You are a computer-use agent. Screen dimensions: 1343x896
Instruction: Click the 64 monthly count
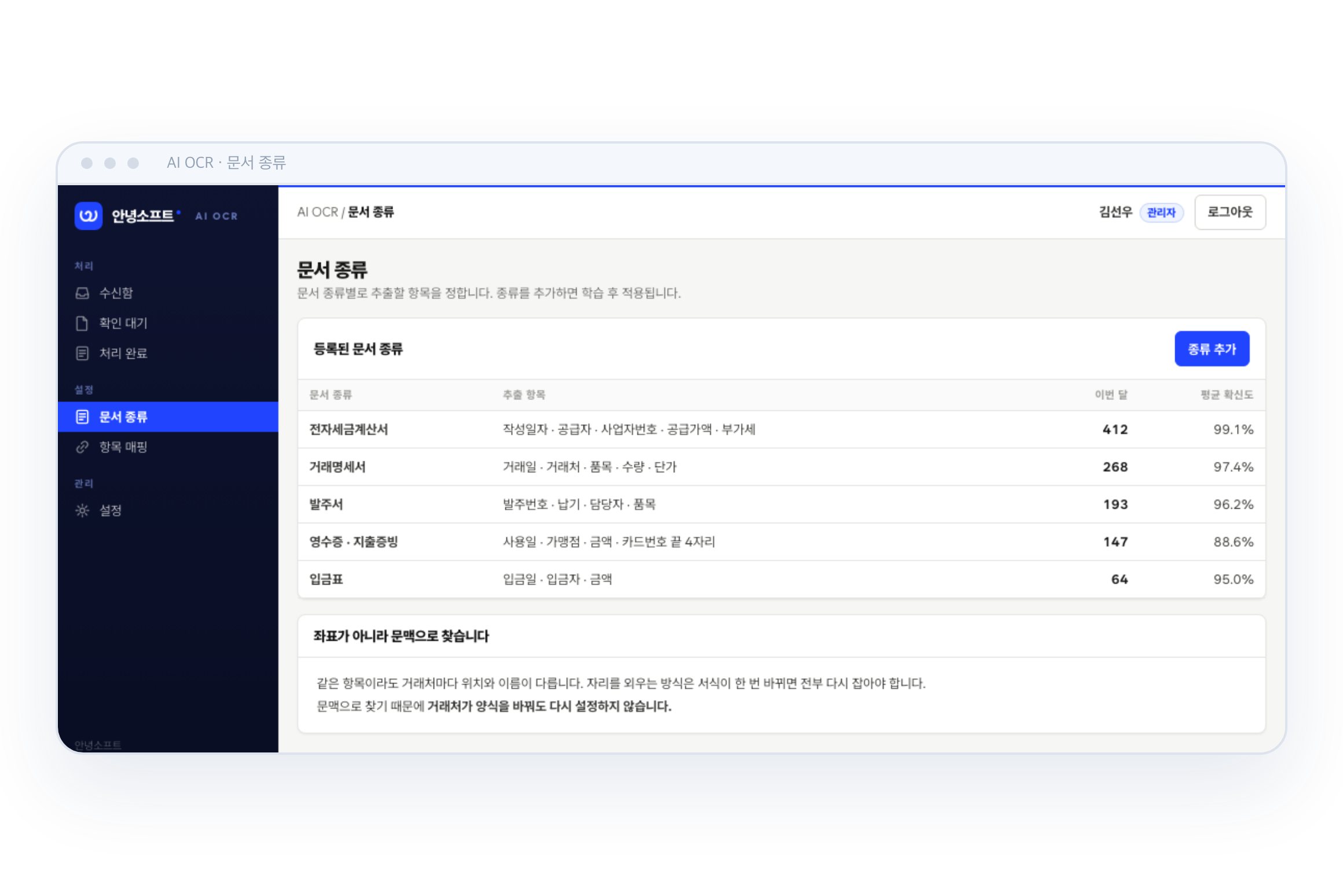(1120, 579)
